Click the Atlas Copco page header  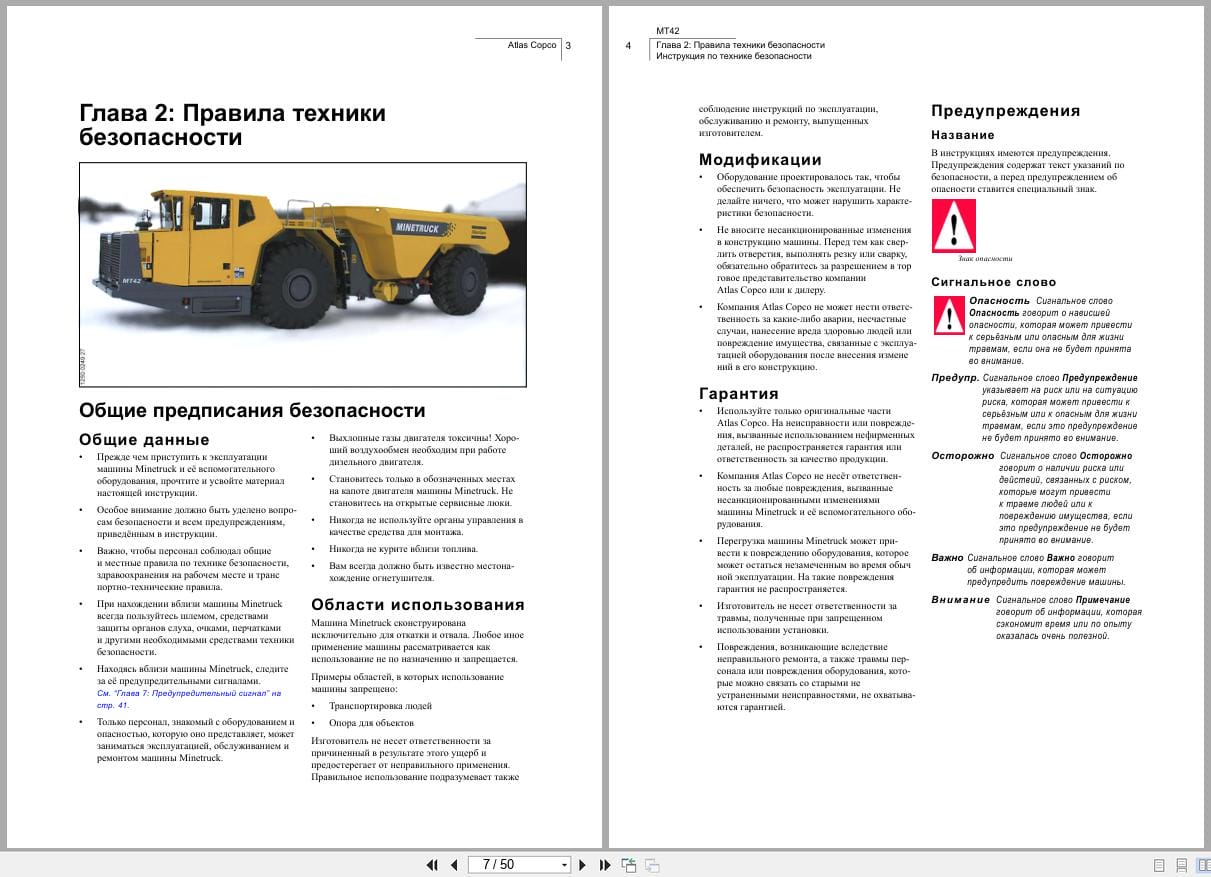tap(532, 45)
